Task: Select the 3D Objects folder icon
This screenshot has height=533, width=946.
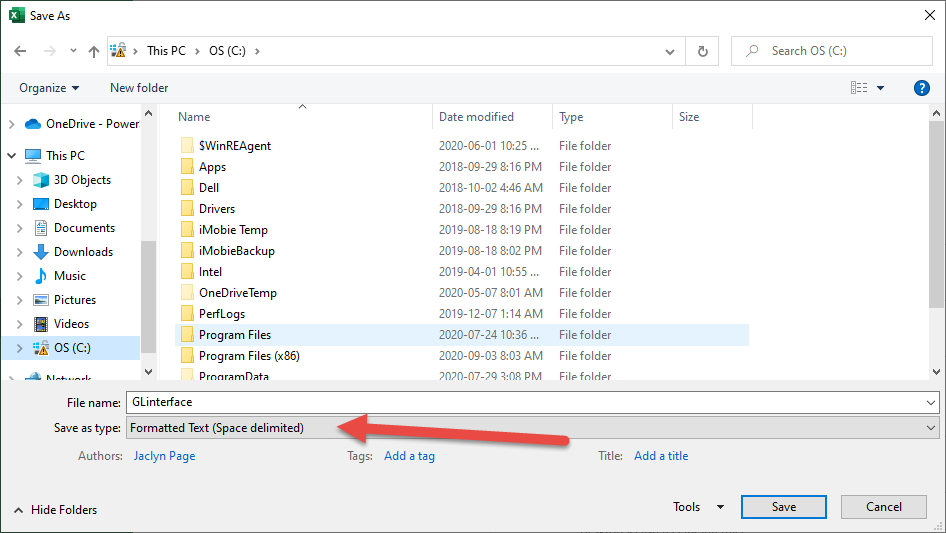Action: 41,180
